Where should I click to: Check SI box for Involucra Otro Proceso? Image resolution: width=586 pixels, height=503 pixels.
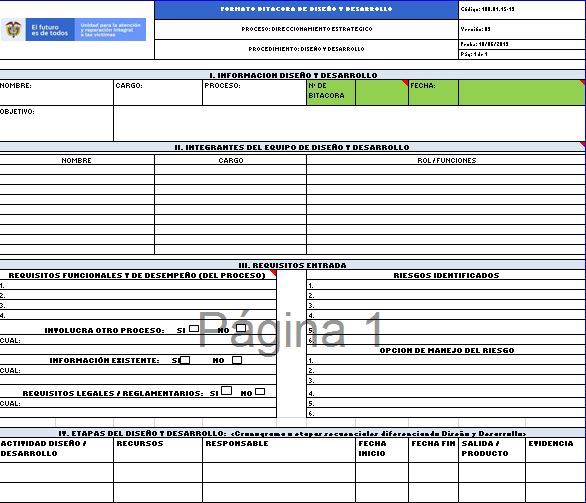point(194,328)
